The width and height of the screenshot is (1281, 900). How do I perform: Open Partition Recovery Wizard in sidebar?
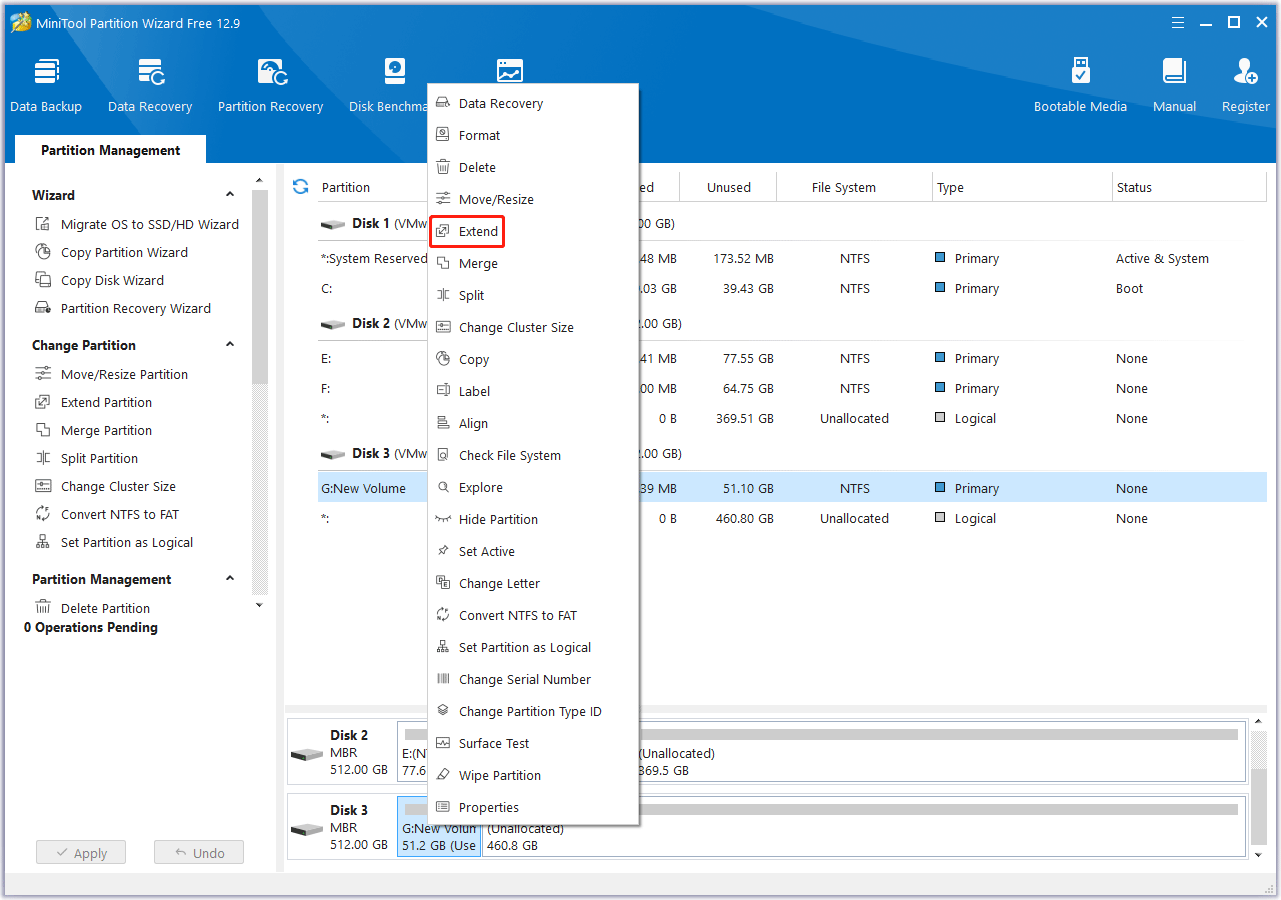pyautogui.click(x=123, y=308)
